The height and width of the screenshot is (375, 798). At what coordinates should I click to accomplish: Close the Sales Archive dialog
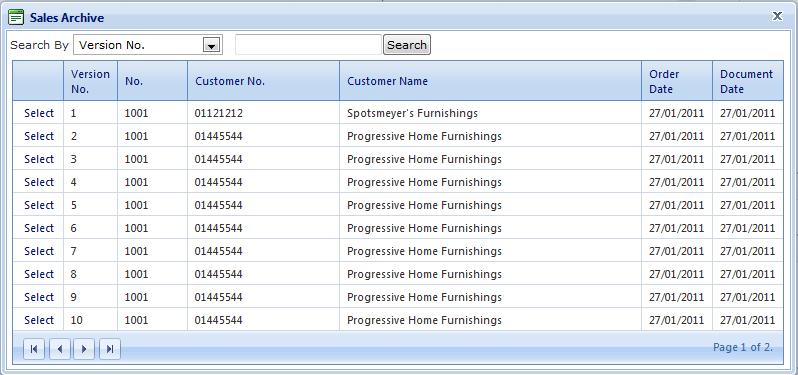777,16
